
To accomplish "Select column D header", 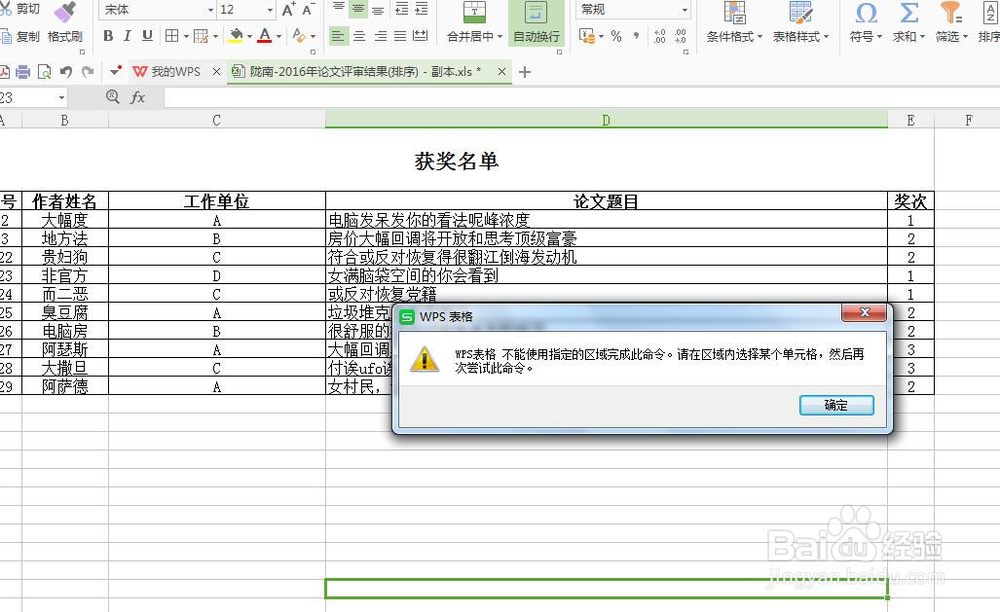I will click(x=606, y=120).
